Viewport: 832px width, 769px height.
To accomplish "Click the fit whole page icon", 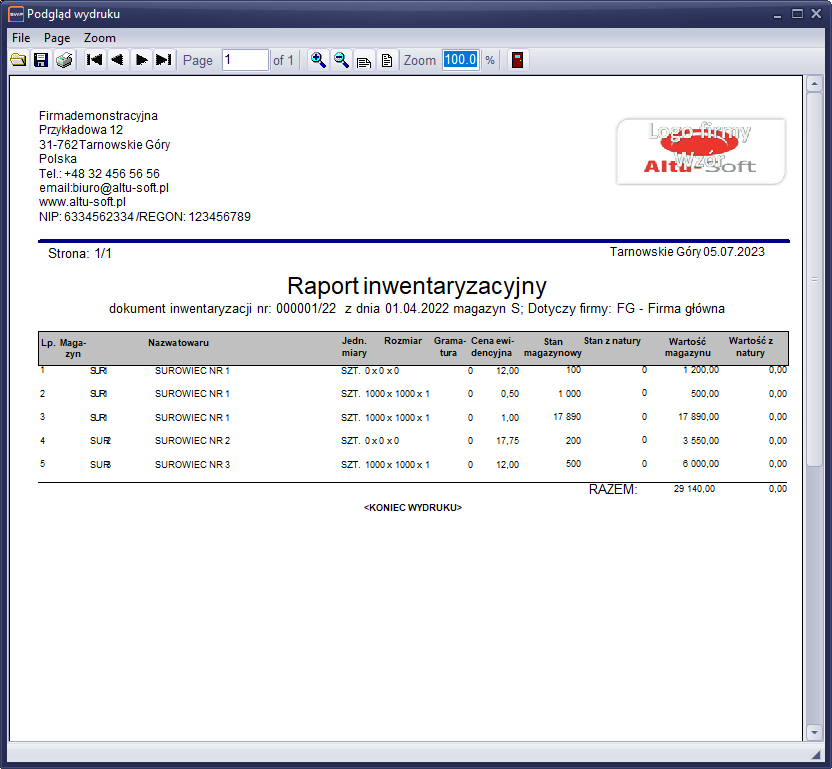I will coord(386,60).
